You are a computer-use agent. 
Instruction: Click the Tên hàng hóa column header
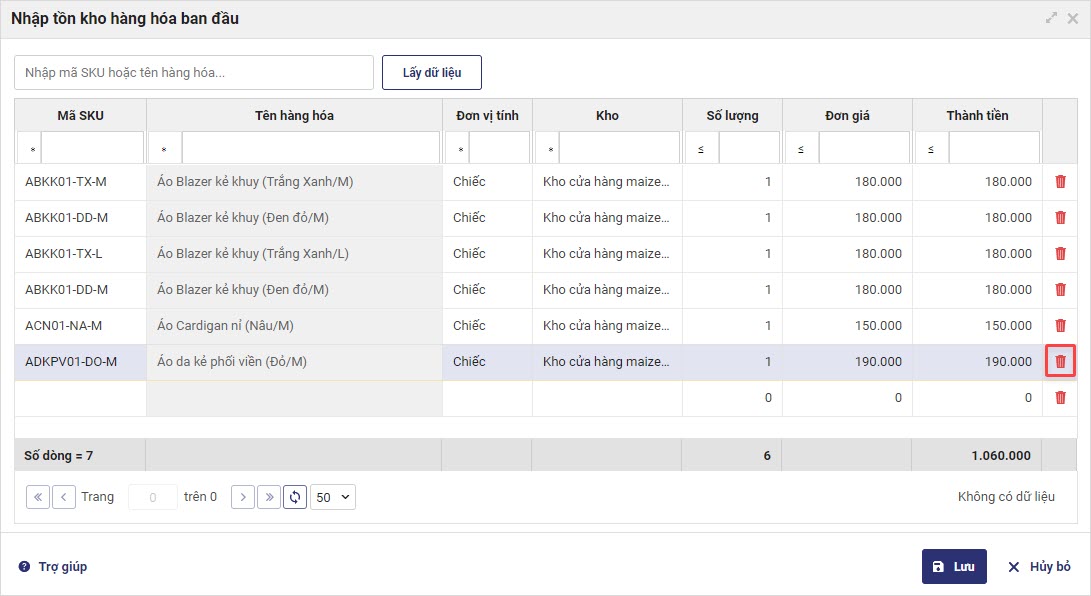294,115
